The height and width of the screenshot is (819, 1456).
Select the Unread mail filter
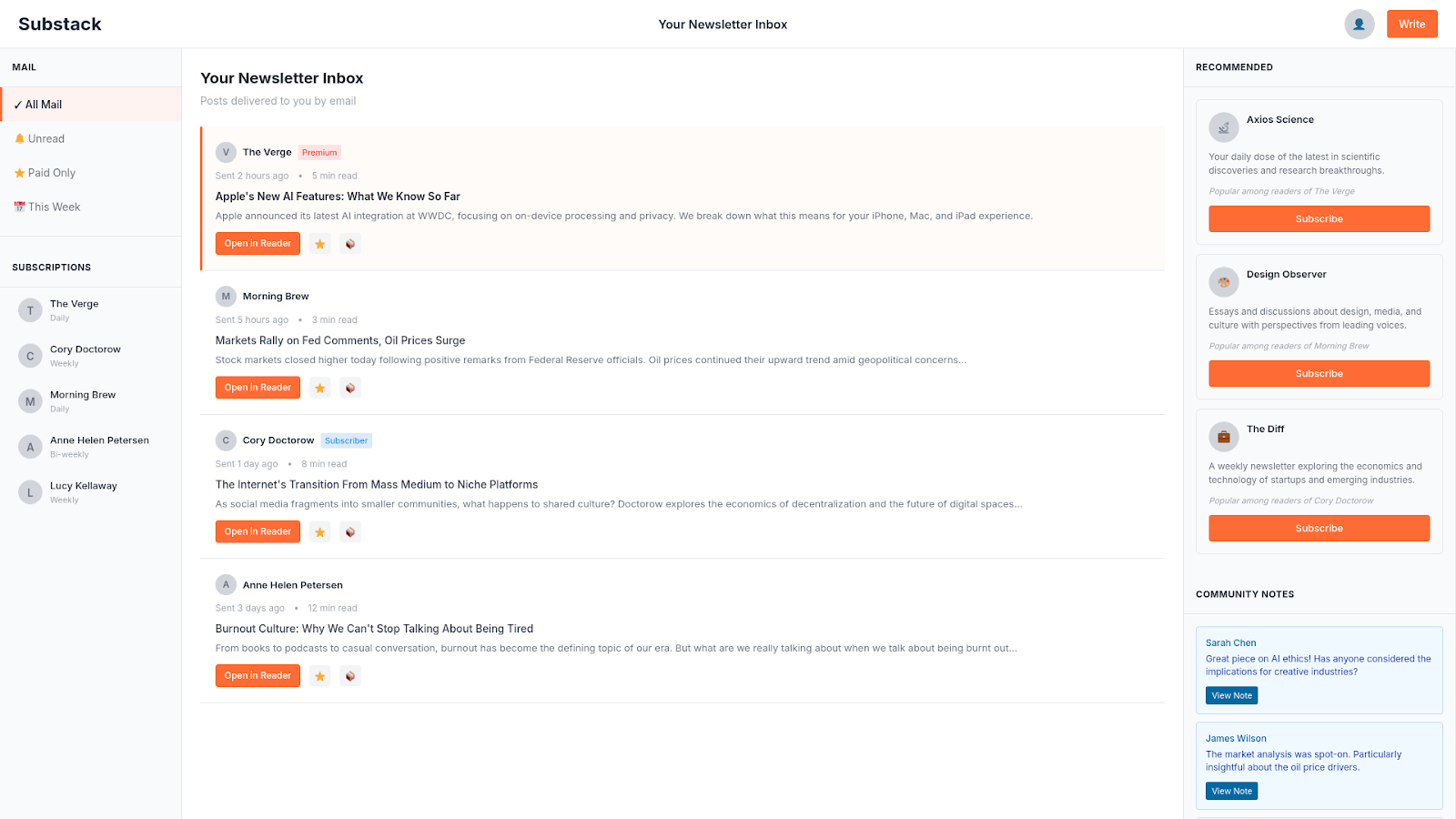tap(45, 139)
